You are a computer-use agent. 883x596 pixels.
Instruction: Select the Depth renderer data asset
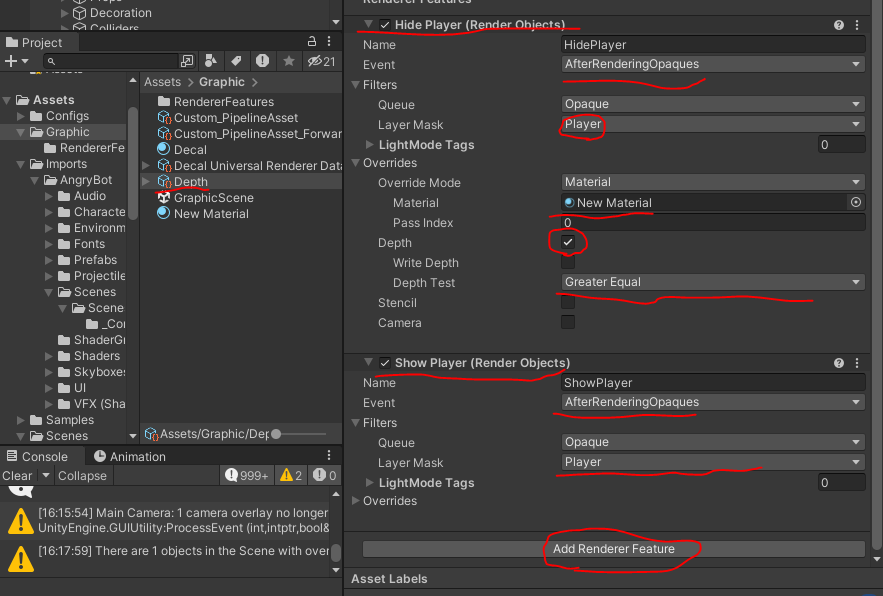coord(183,181)
